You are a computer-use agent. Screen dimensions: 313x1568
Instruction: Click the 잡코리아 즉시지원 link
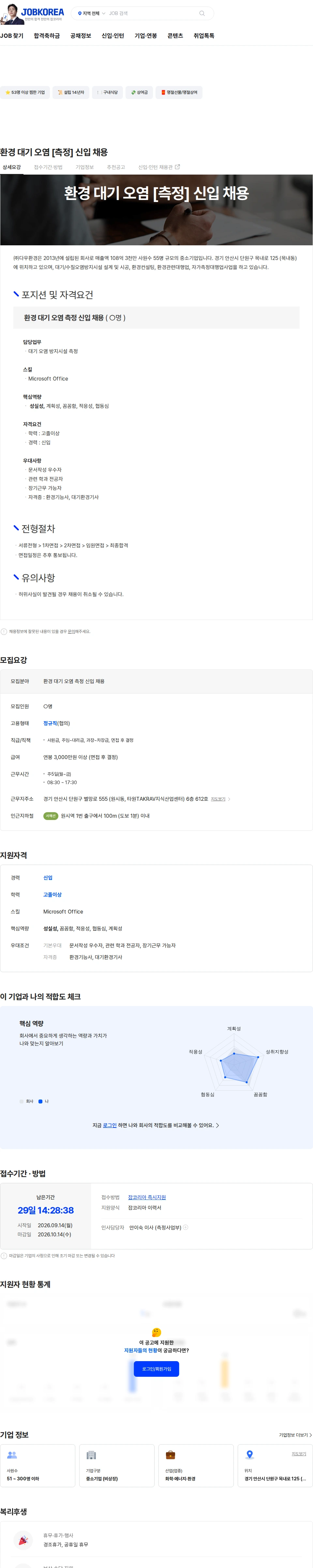click(x=147, y=1197)
